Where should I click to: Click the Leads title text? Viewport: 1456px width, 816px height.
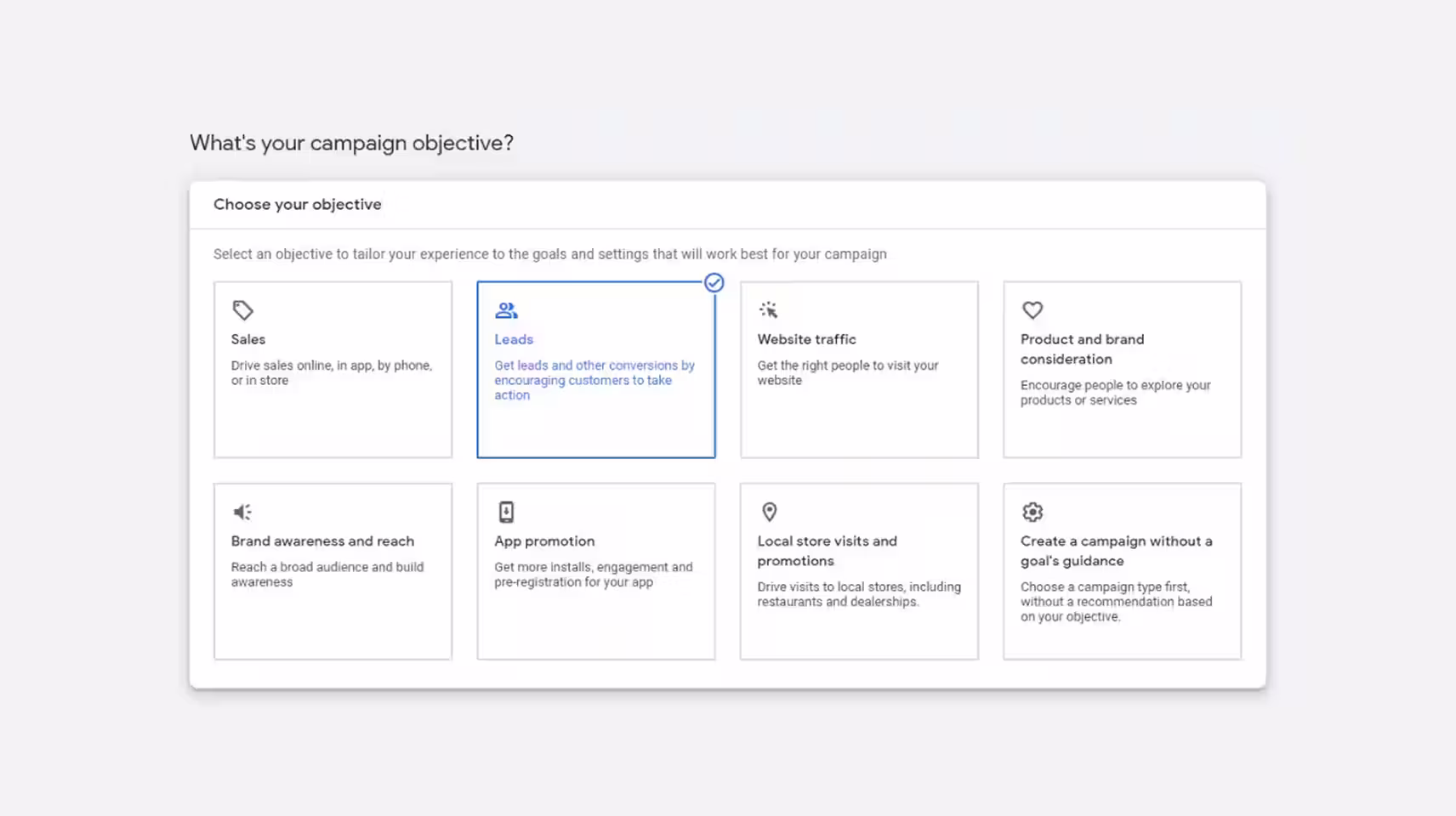[514, 339]
